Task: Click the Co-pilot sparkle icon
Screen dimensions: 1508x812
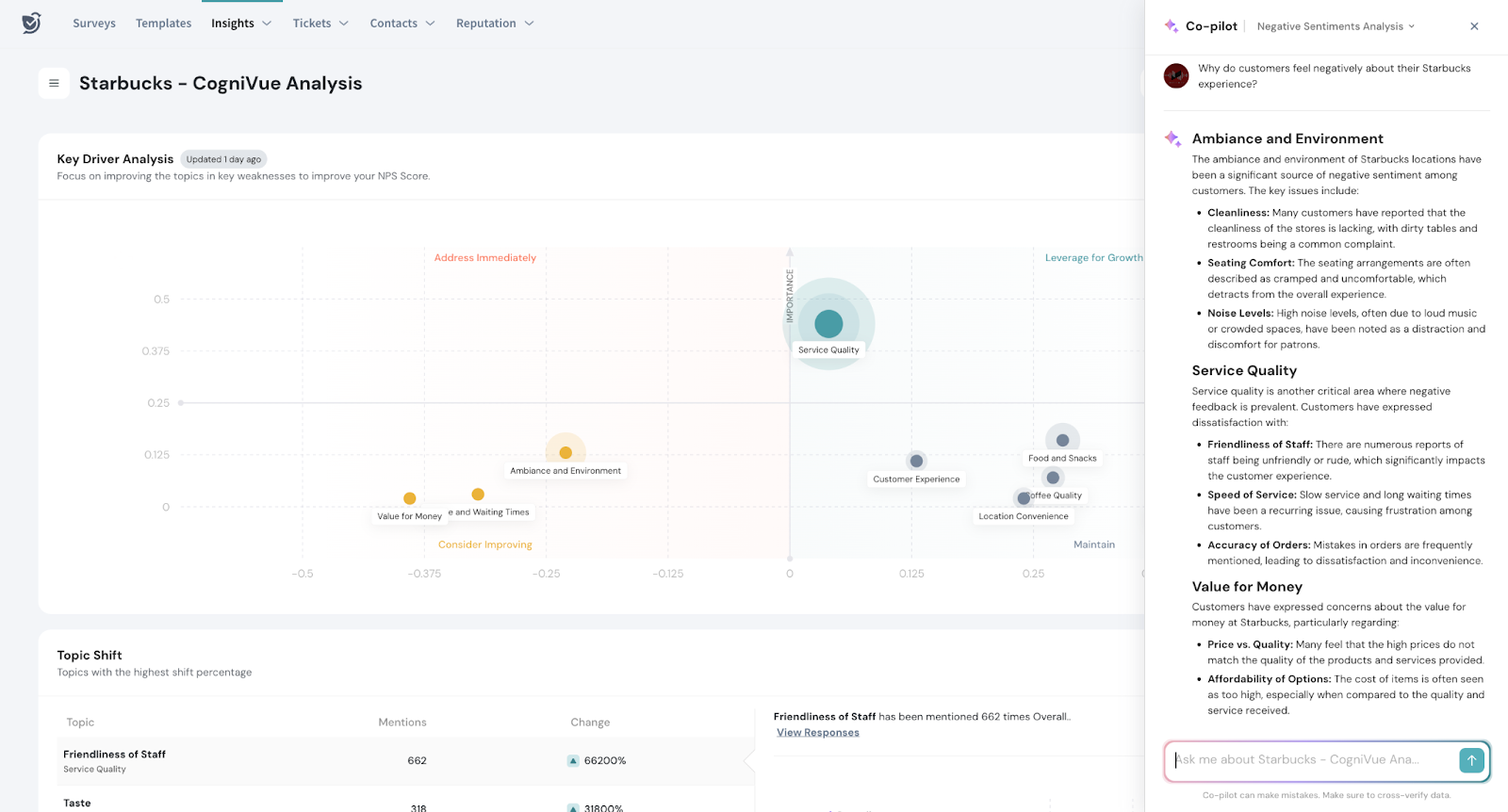Action: tap(1172, 26)
